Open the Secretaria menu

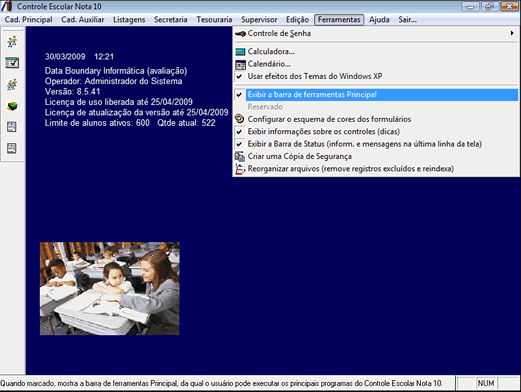(x=171, y=20)
